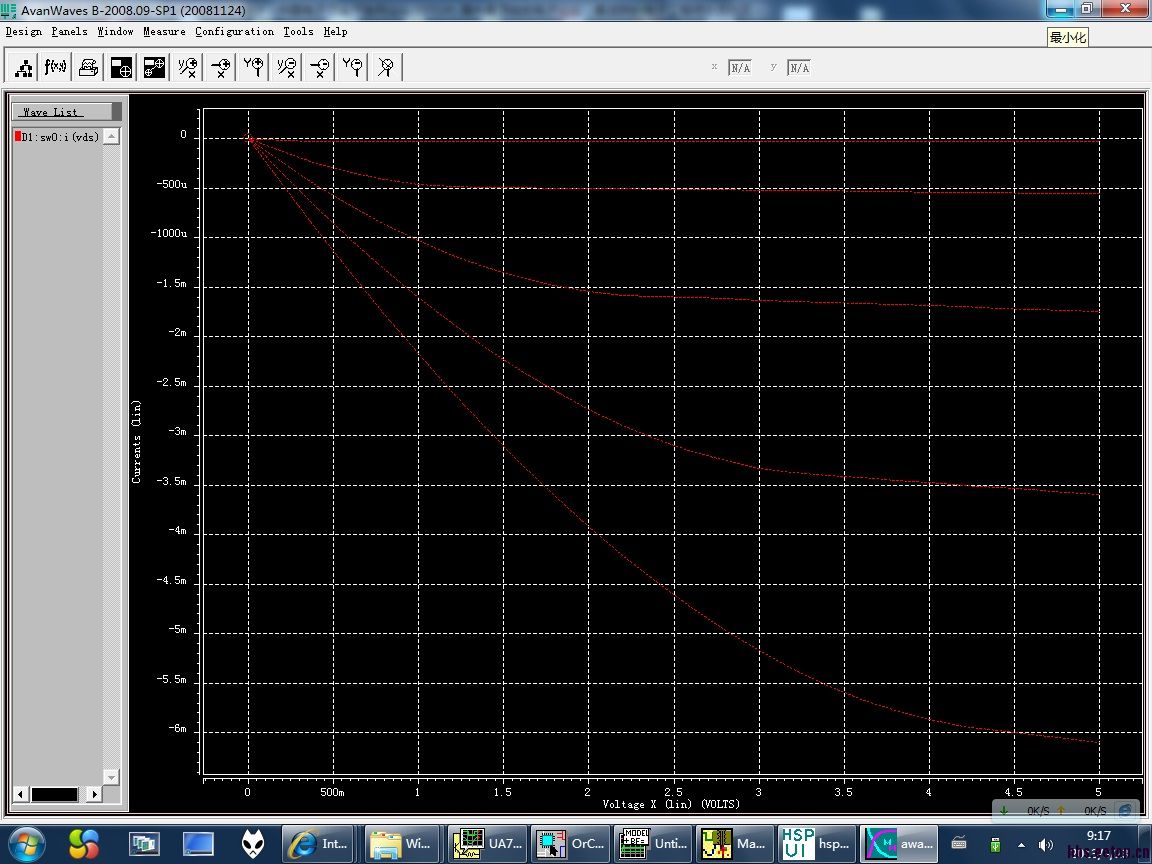Click the wave list horizontal scroll right arrow
This screenshot has height=864, width=1152.
93,794
